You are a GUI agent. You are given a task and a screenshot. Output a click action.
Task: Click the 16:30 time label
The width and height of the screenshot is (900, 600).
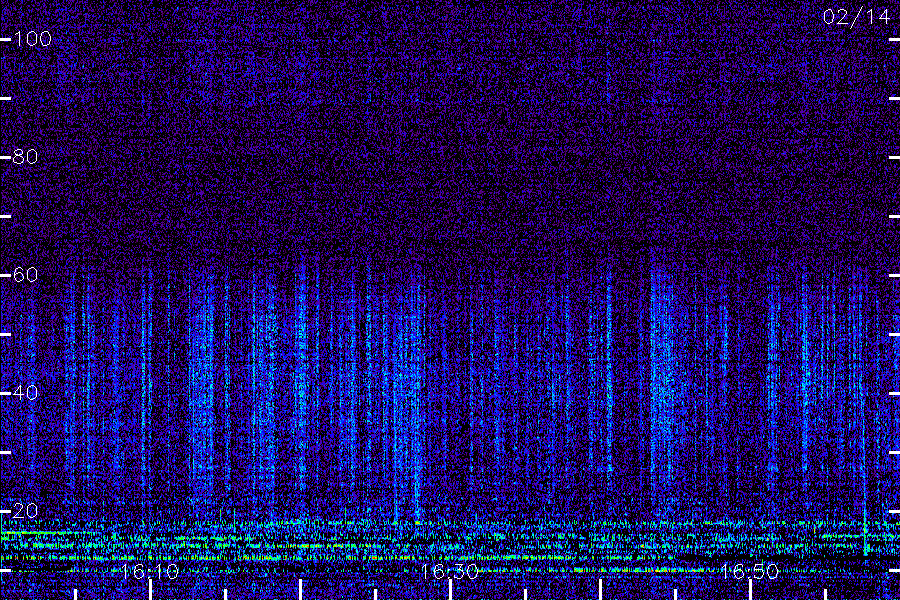pyautogui.click(x=450, y=572)
